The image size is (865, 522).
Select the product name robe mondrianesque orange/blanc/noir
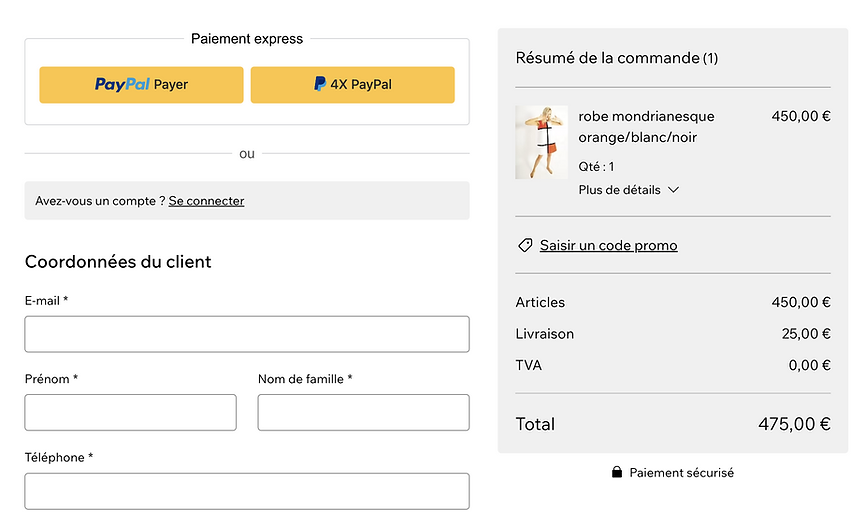click(x=646, y=127)
